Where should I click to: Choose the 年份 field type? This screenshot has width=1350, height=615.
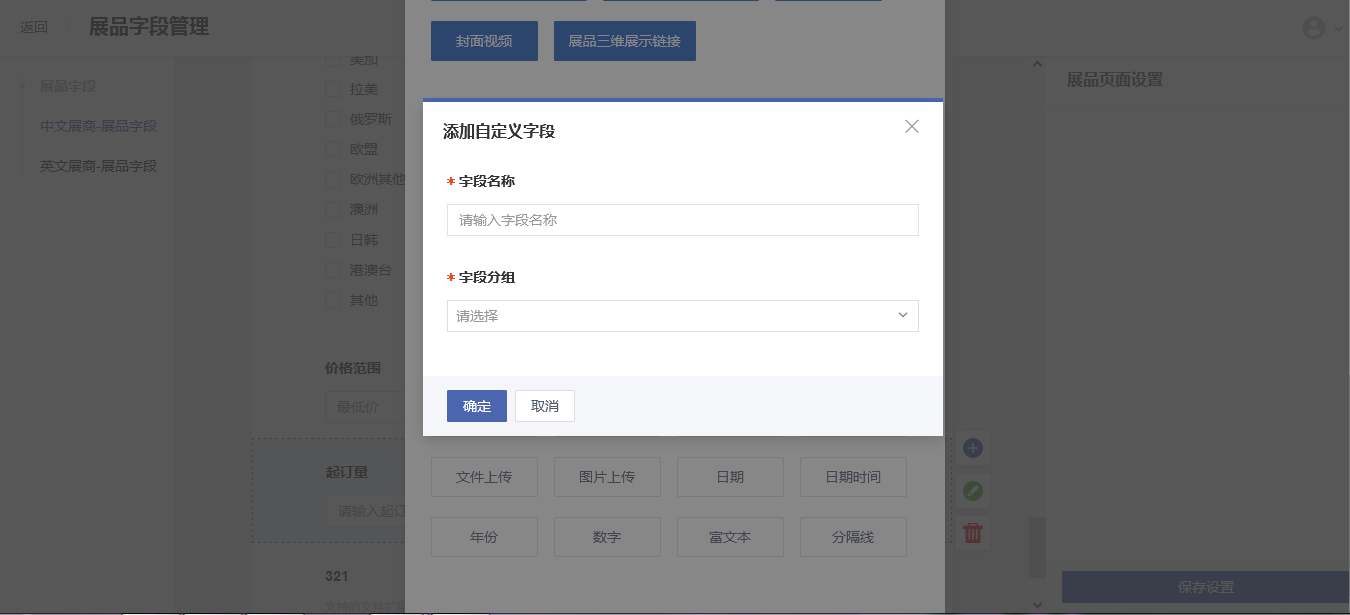point(484,537)
